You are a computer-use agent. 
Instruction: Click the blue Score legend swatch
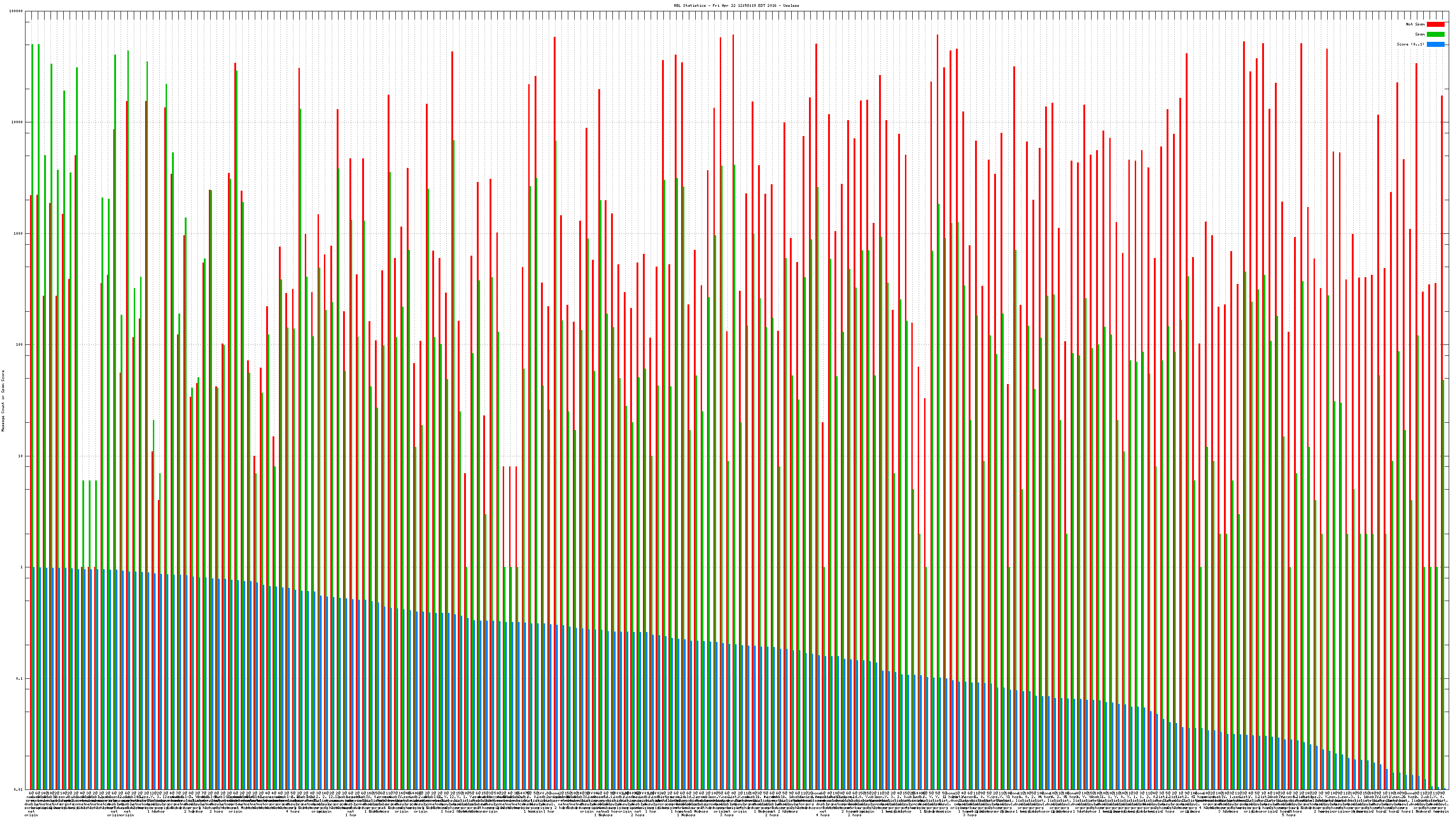[1436, 44]
